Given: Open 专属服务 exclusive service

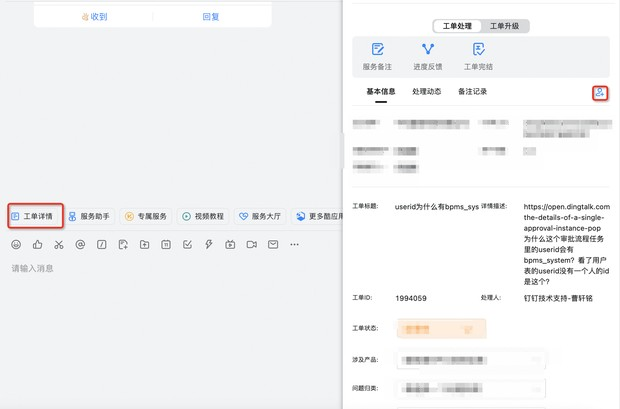Looking at the screenshot, I should click(146, 216).
